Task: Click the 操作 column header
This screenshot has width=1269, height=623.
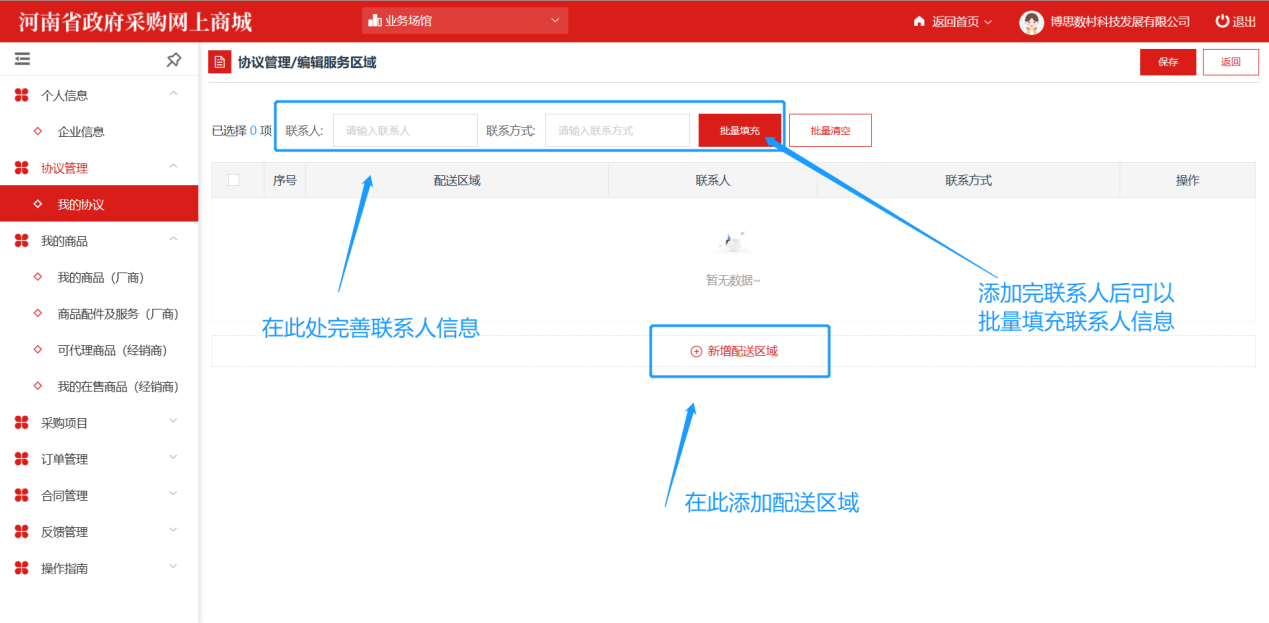Action: coord(1187,181)
